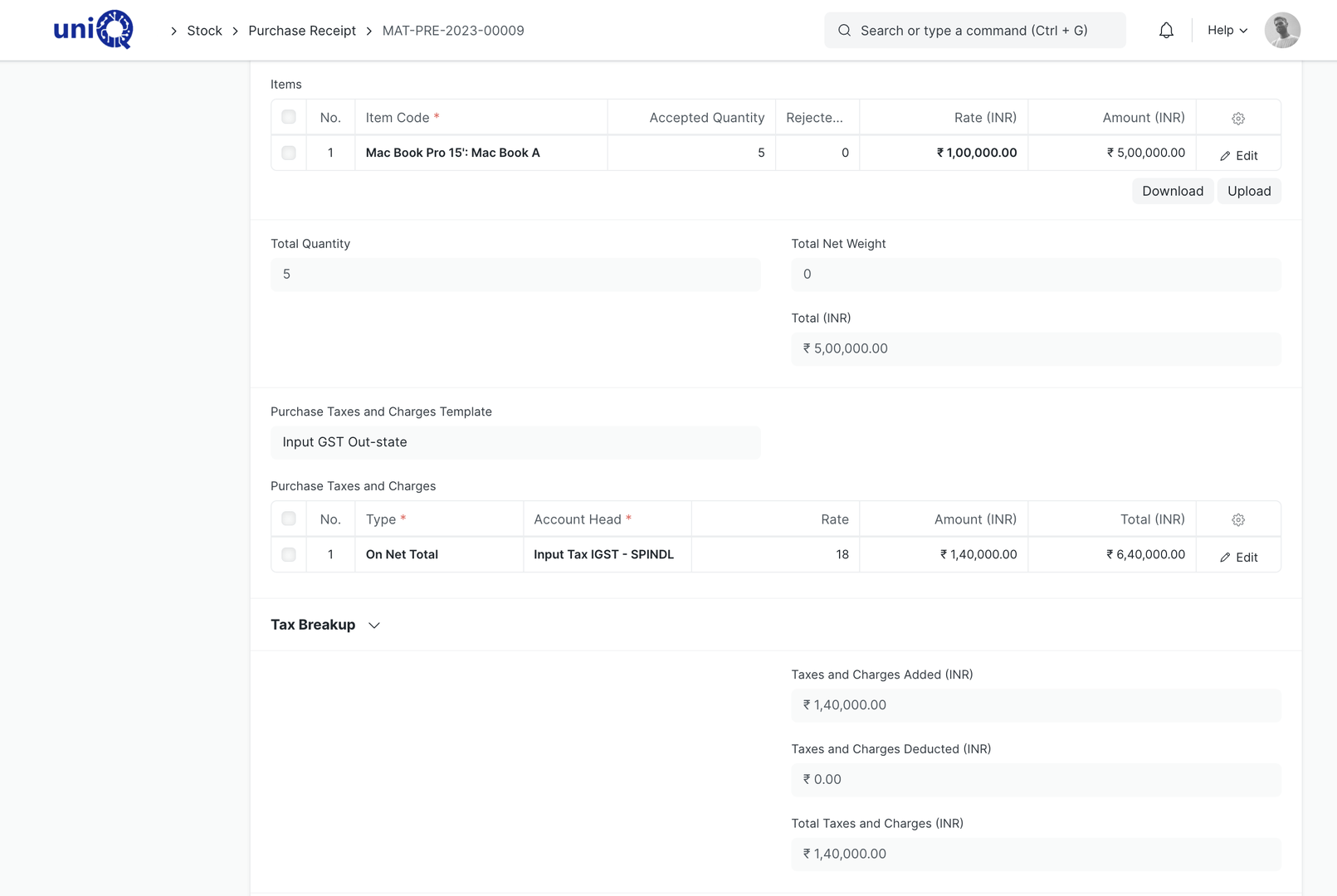The image size is (1337, 896).
Task: Open Input GST Out-state template field
Action: (x=515, y=442)
